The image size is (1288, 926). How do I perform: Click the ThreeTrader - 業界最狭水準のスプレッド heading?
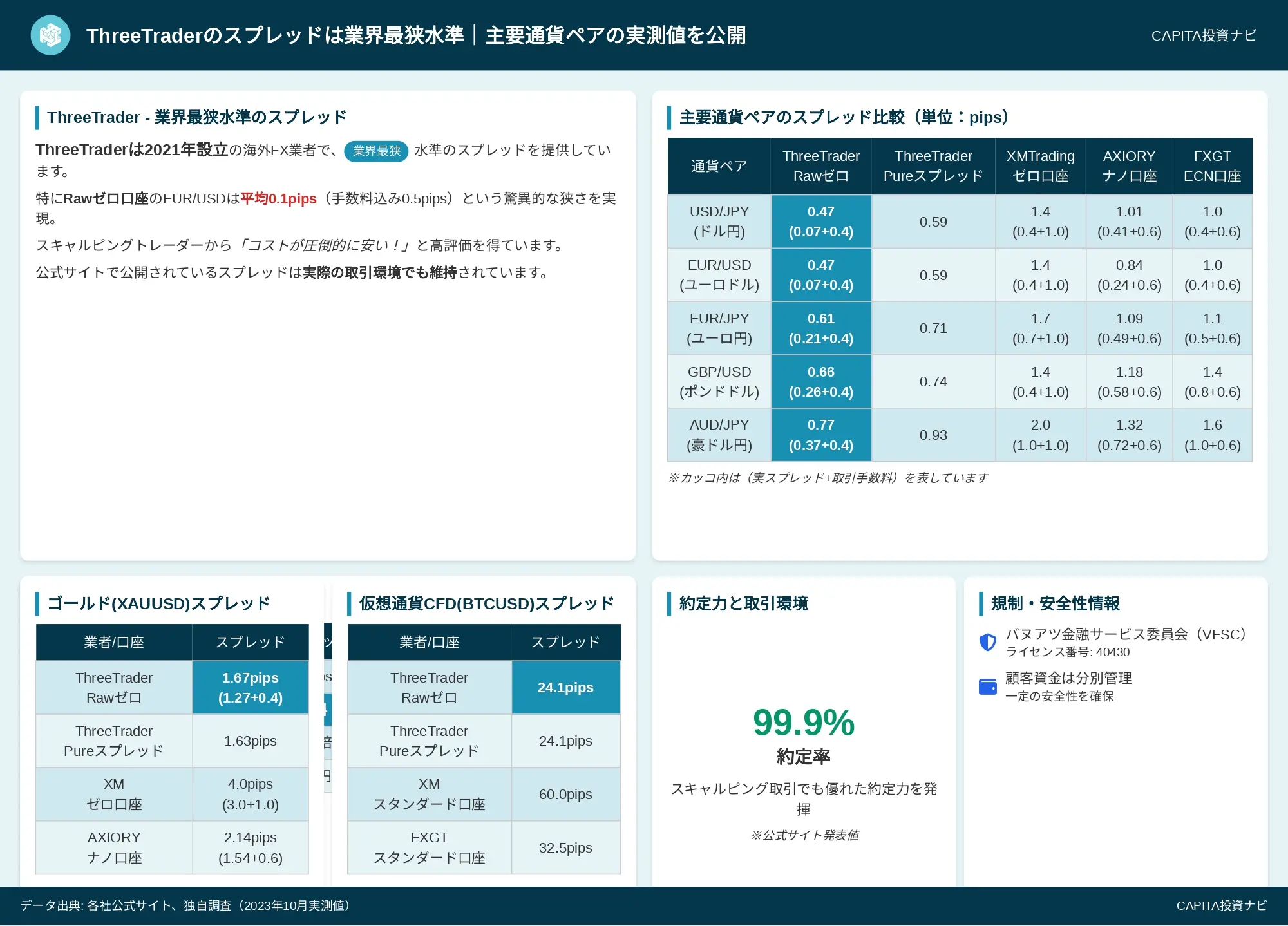pos(197,117)
